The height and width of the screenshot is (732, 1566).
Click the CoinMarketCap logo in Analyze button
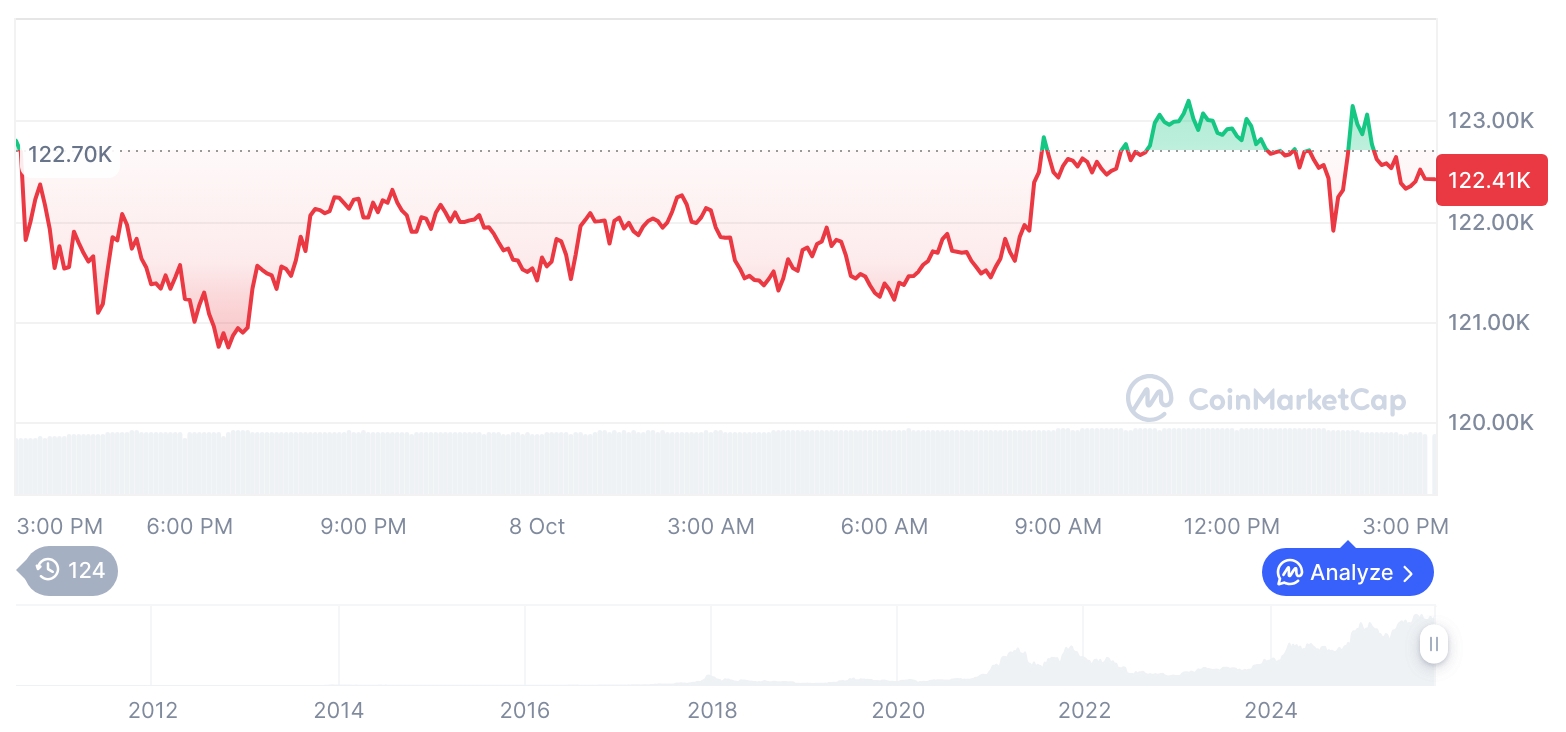(x=1290, y=573)
